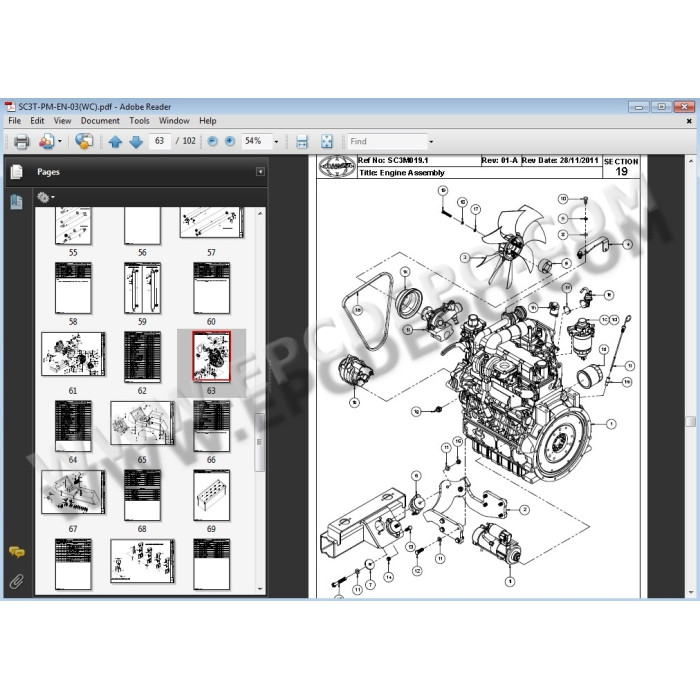700x700 pixels.
Task: Select the highlighted page 63 thumbnail
Action: 212,357
